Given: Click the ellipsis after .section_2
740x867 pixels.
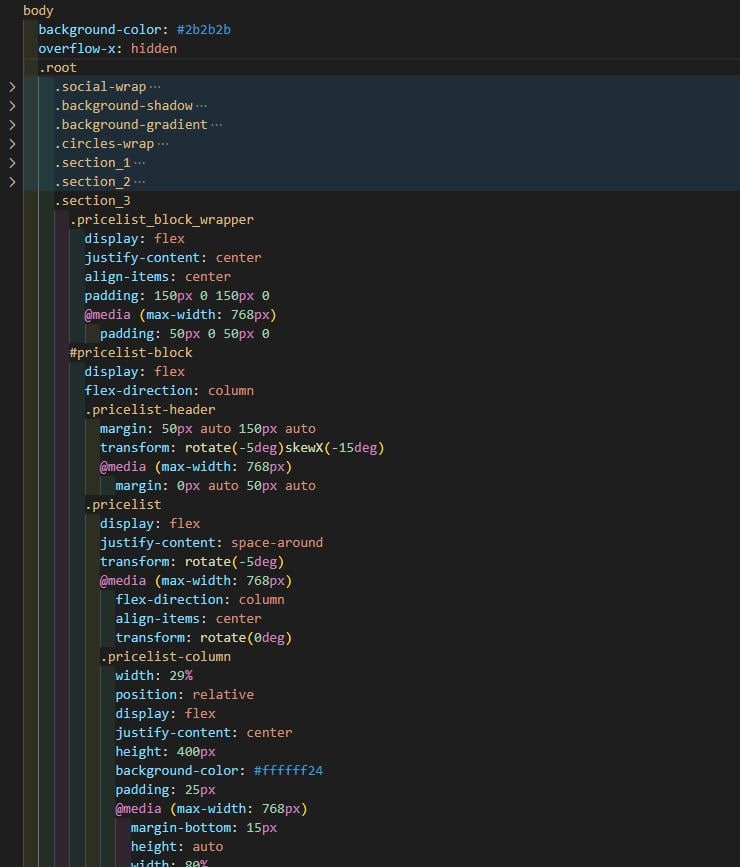Looking at the screenshot, I should pos(139,182).
